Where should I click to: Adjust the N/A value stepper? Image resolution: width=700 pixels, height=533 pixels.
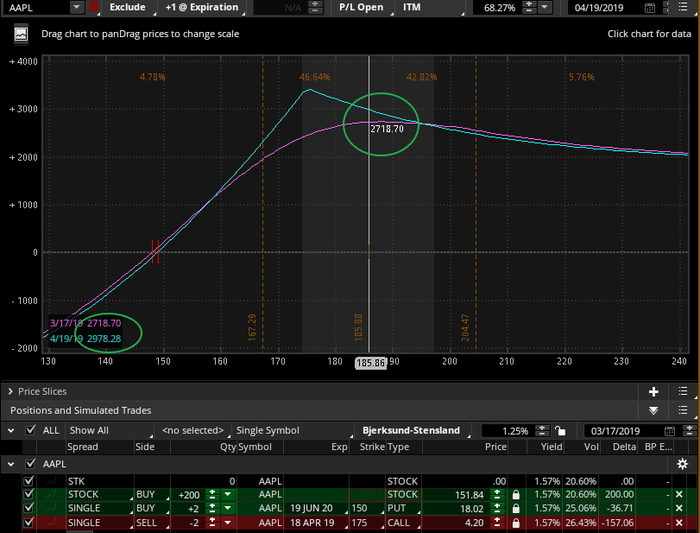pos(315,7)
